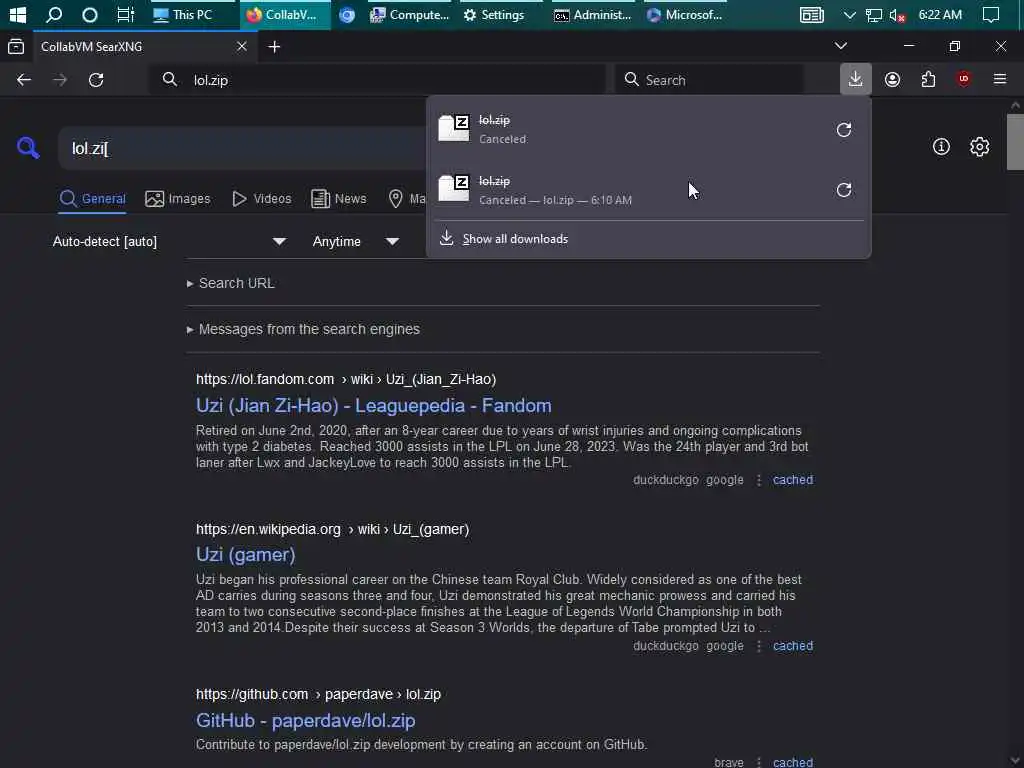Click the Firefox toolbar Search box
The height and width of the screenshot is (768, 1024).
click(x=709, y=80)
